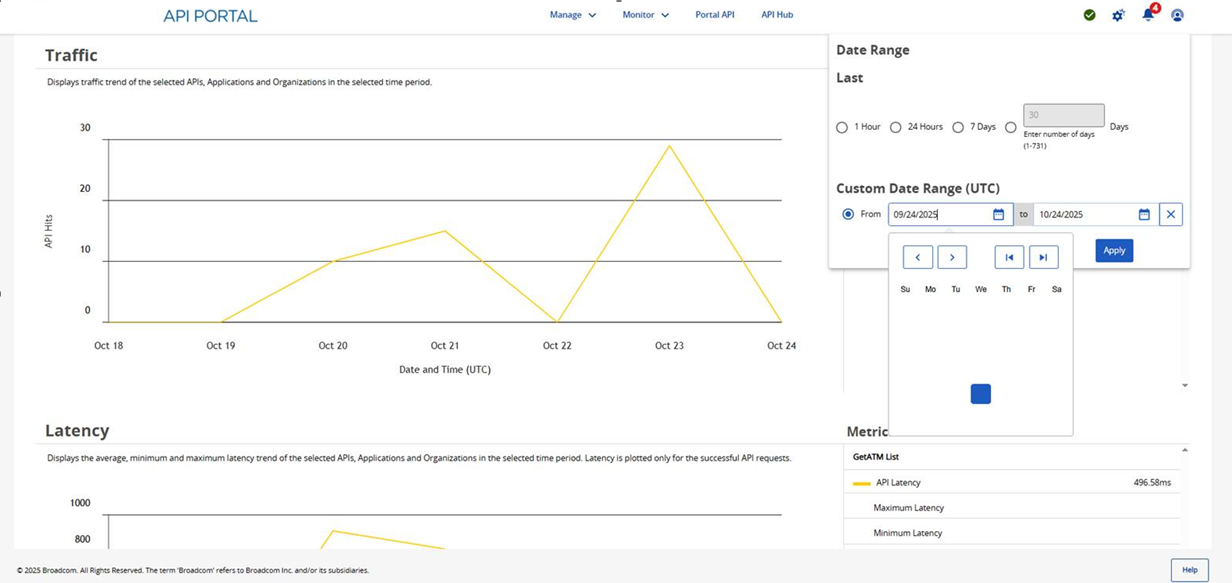Clear the custom date range with X
Image resolution: width=1232 pixels, height=583 pixels.
[1171, 214]
